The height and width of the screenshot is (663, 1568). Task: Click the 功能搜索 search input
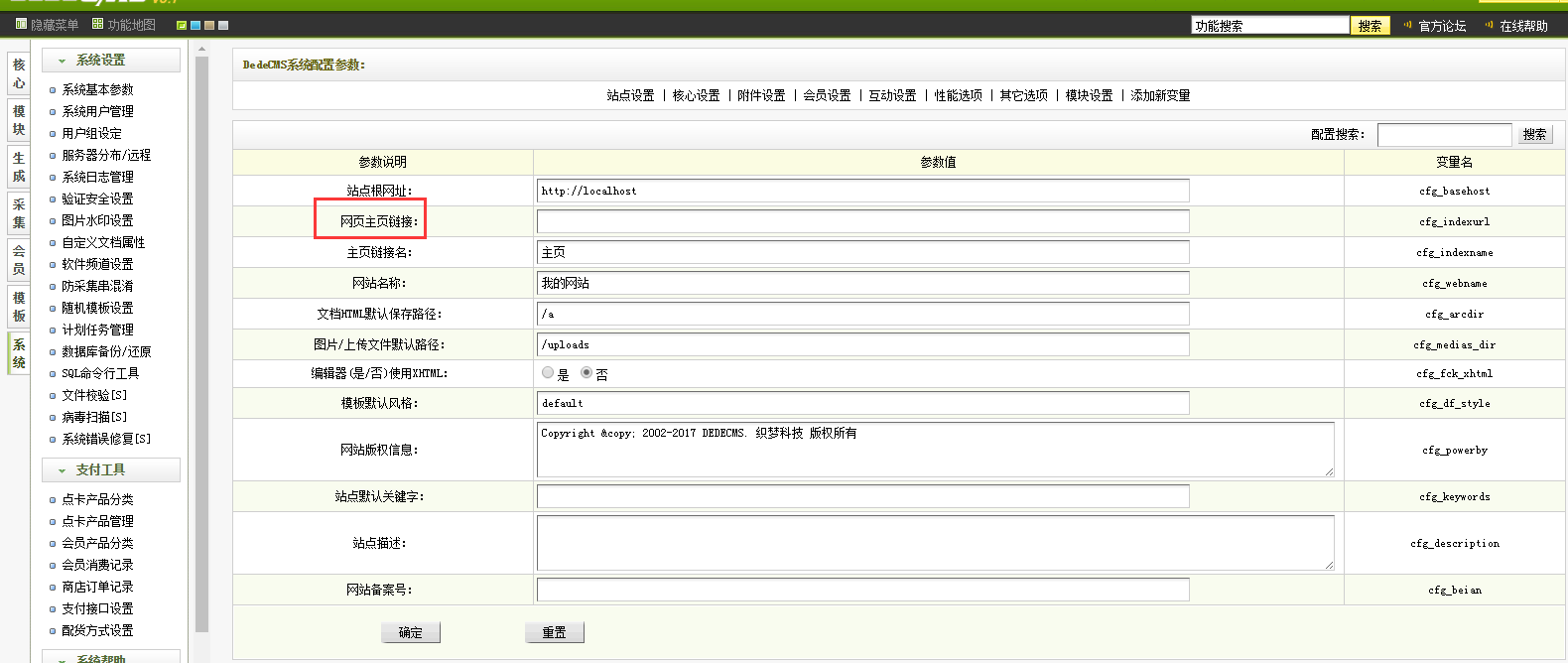click(1270, 25)
